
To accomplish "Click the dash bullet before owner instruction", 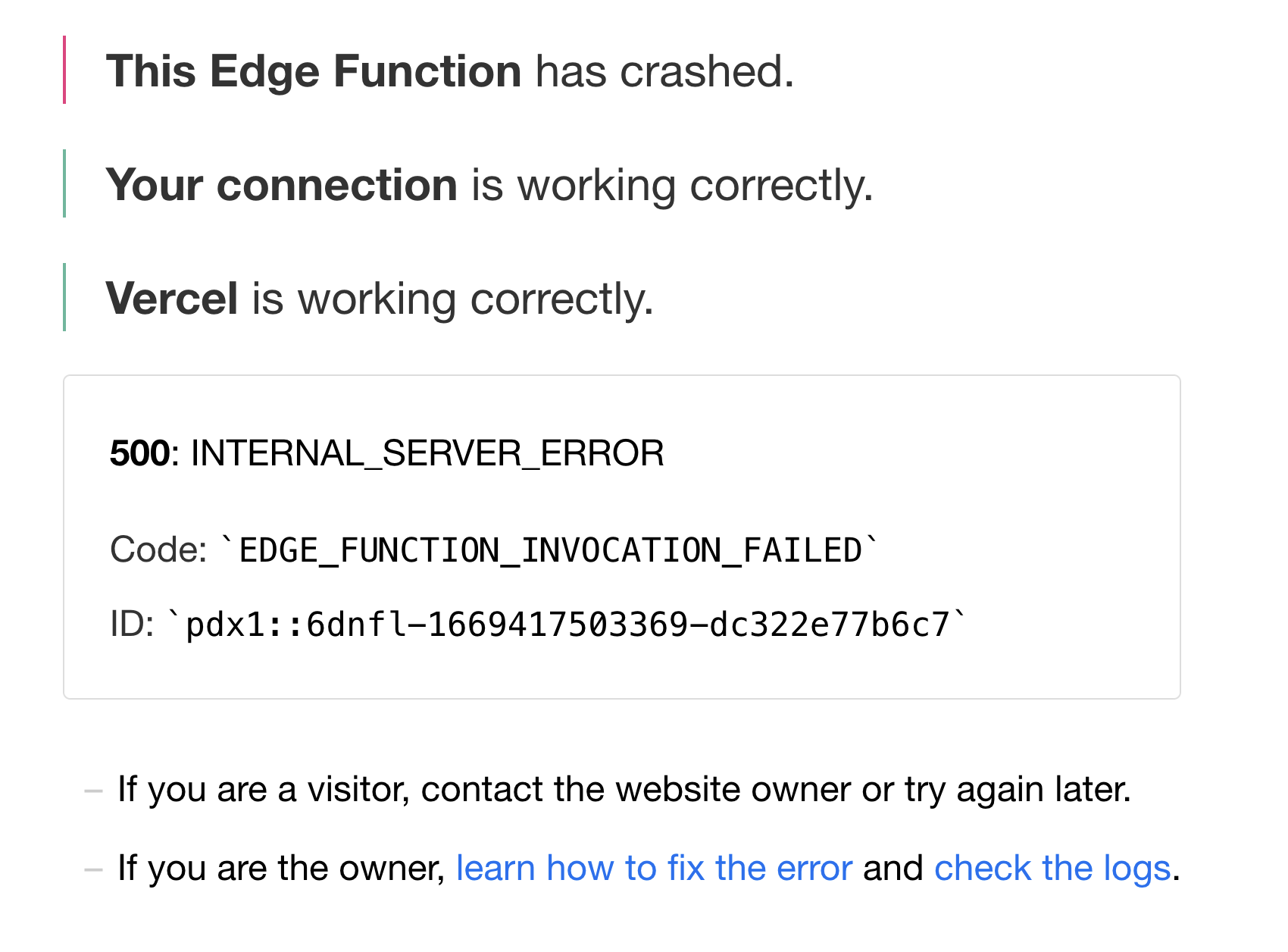I will click(94, 870).
